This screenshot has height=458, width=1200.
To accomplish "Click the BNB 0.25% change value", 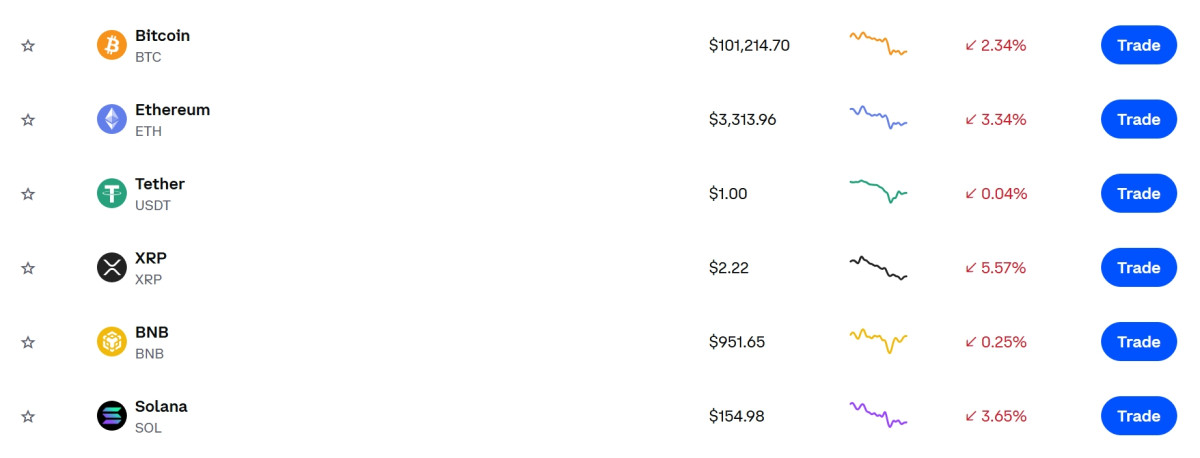I will (996, 342).
